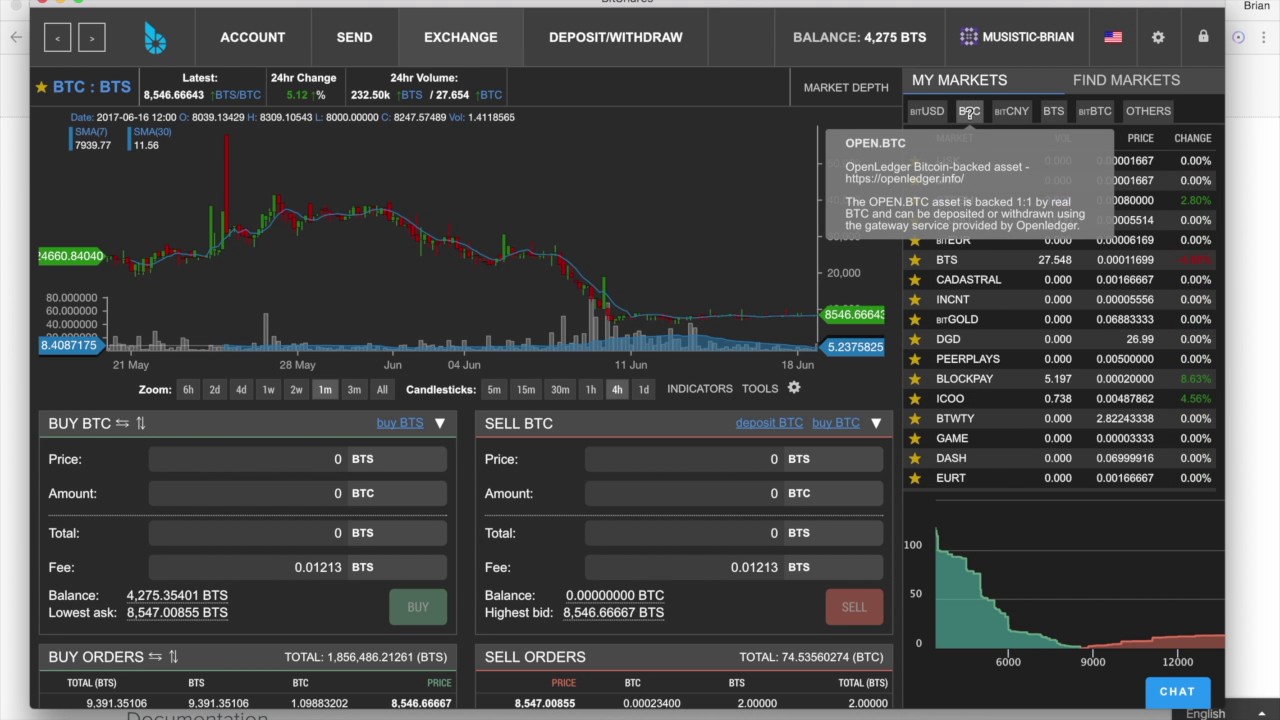Click the BitShares logo icon
This screenshot has height=720, width=1280.
click(155, 38)
